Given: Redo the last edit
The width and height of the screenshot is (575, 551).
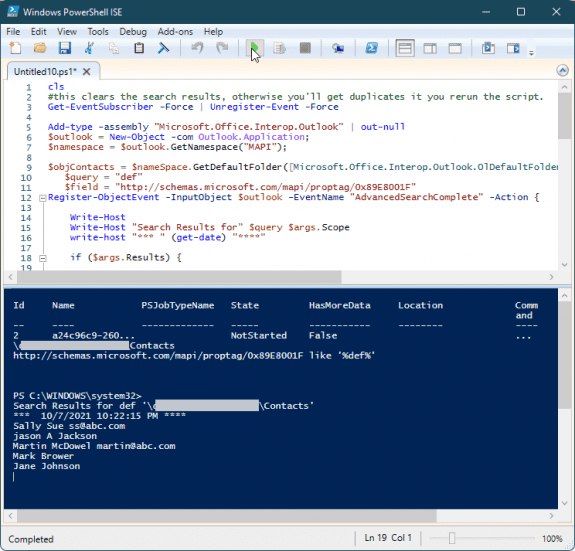Looking at the screenshot, I should [x=222, y=48].
